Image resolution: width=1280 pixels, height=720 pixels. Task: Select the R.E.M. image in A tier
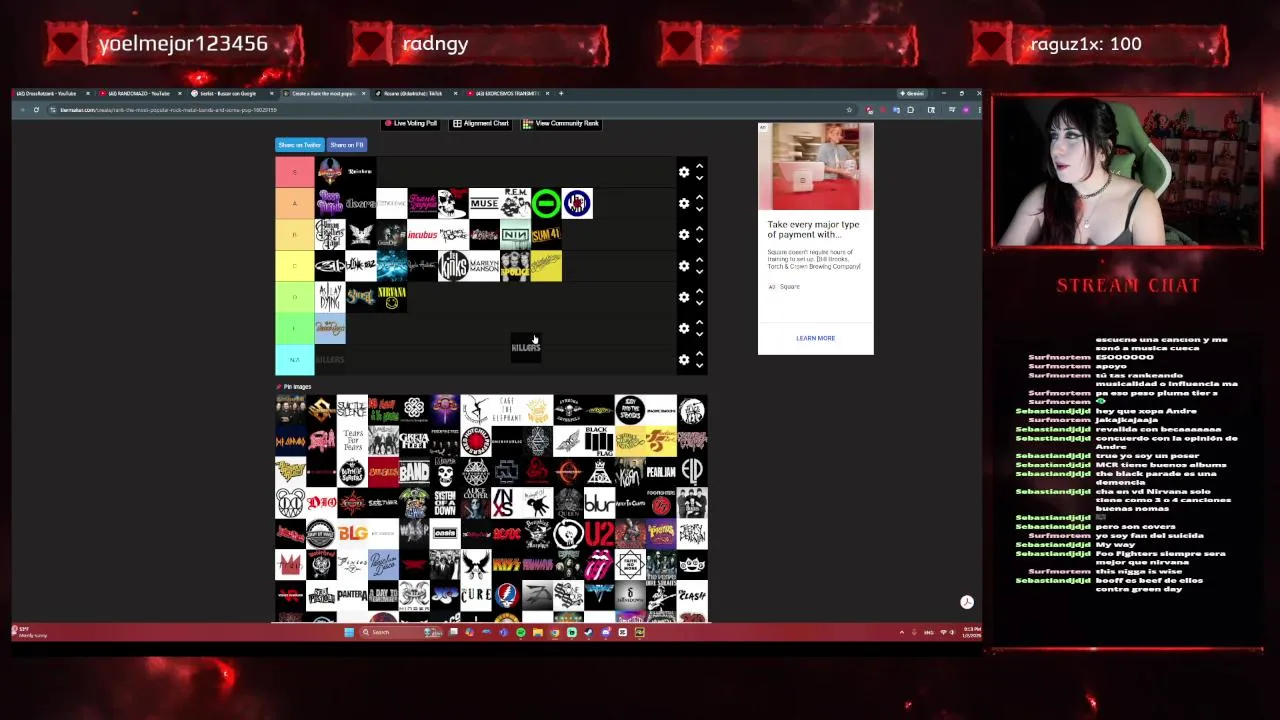pyautogui.click(x=515, y=203)
